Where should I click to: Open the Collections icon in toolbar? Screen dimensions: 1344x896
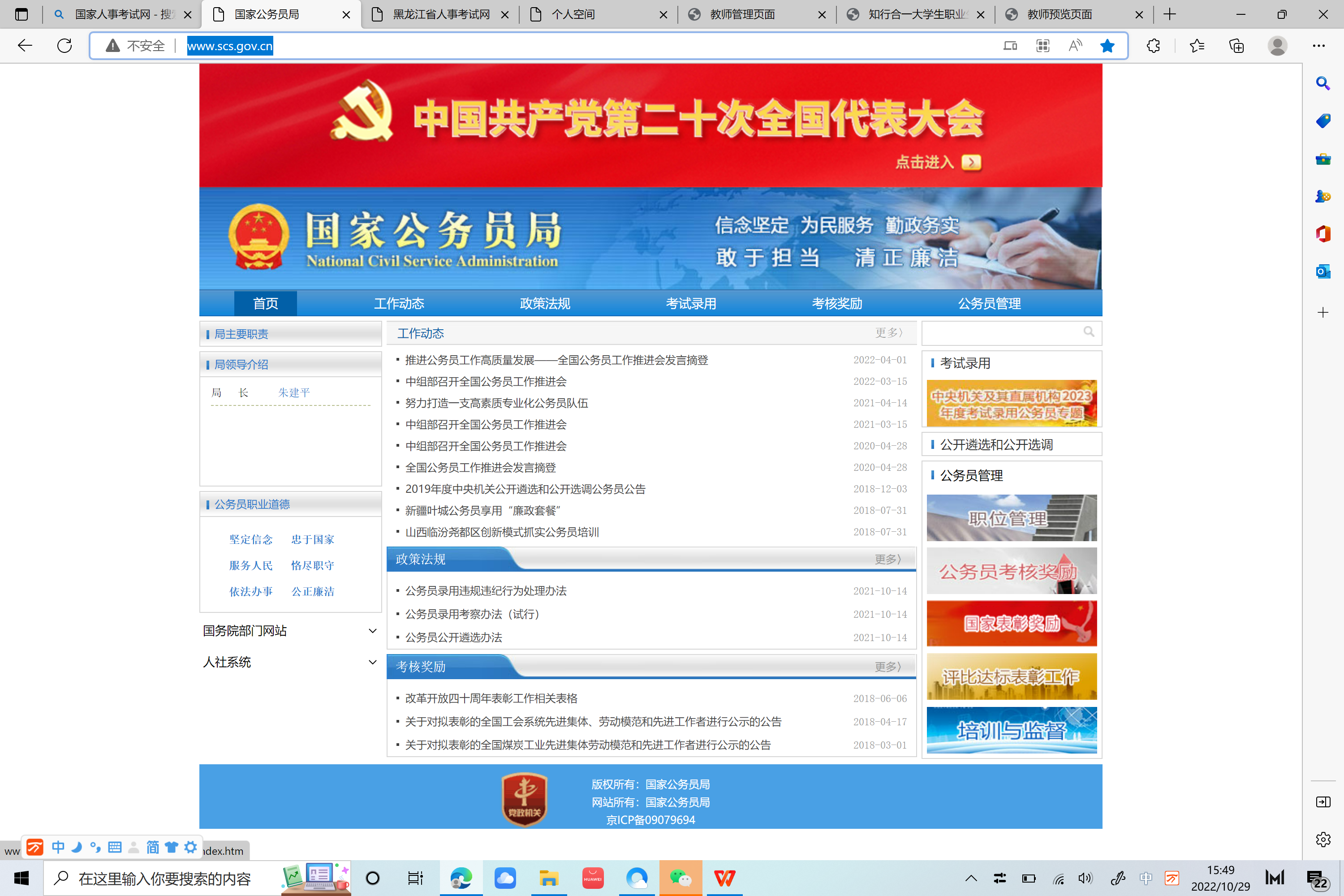pyautogui.click(x=1236, y=46)
